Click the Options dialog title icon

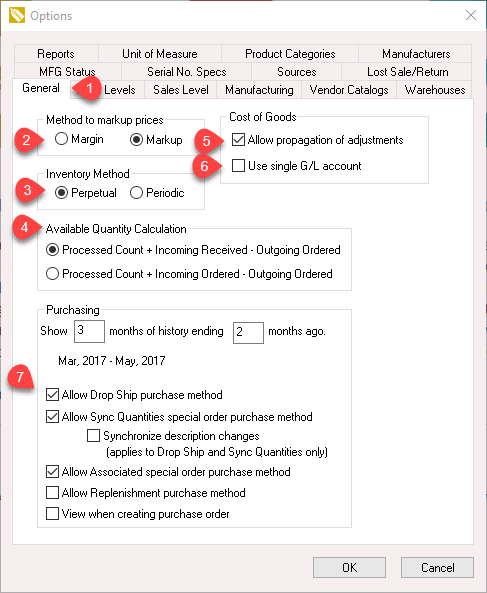[x=17, y=16]
